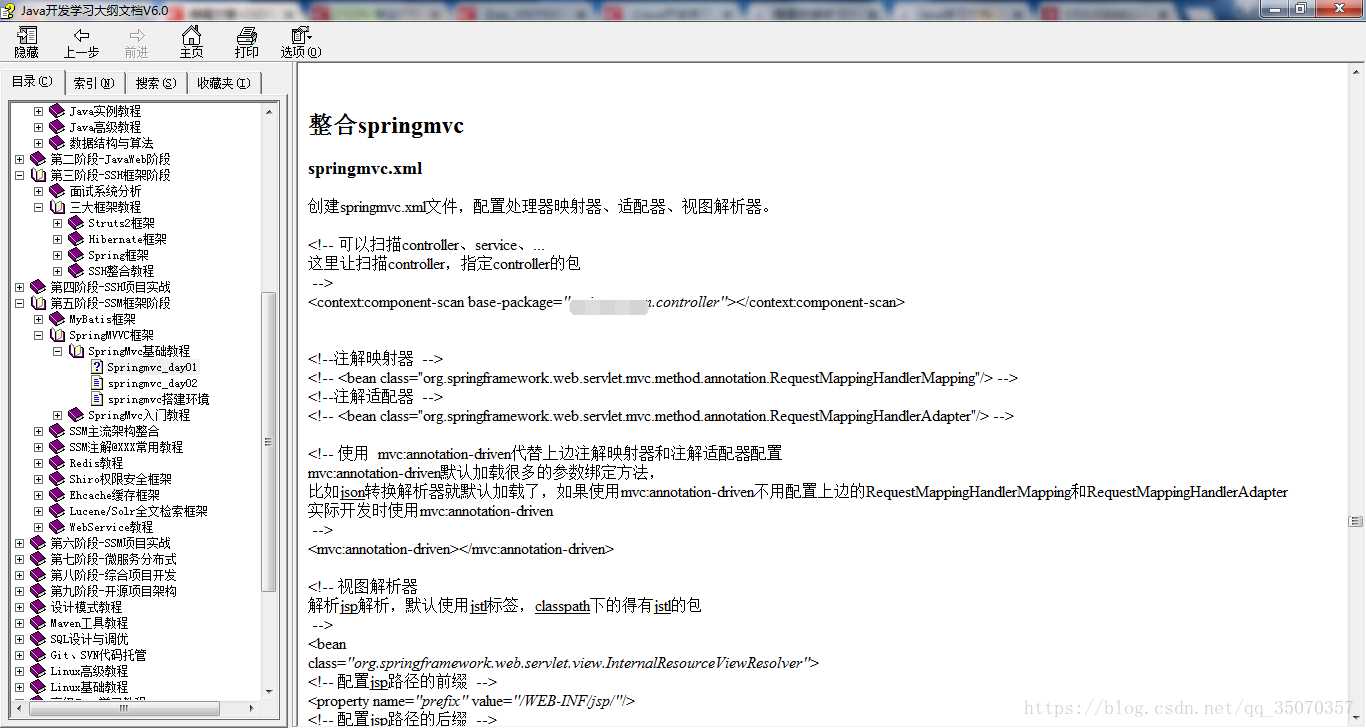Open the Springmvc_day01 topic
The height and width of the screenshot is (728, 1366).
click(x=152, y=367)
